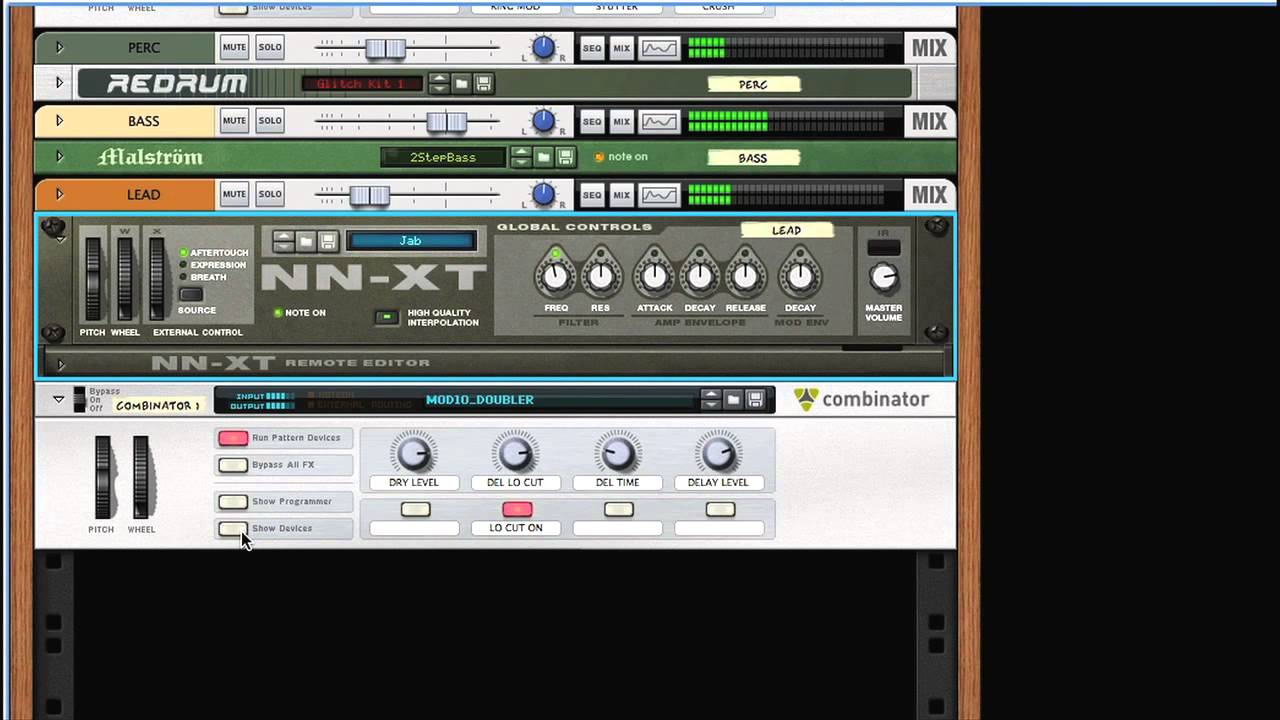Collapse the Combinator device
The width and height of the screenshot is (1280, 720).
coord(59,400)
